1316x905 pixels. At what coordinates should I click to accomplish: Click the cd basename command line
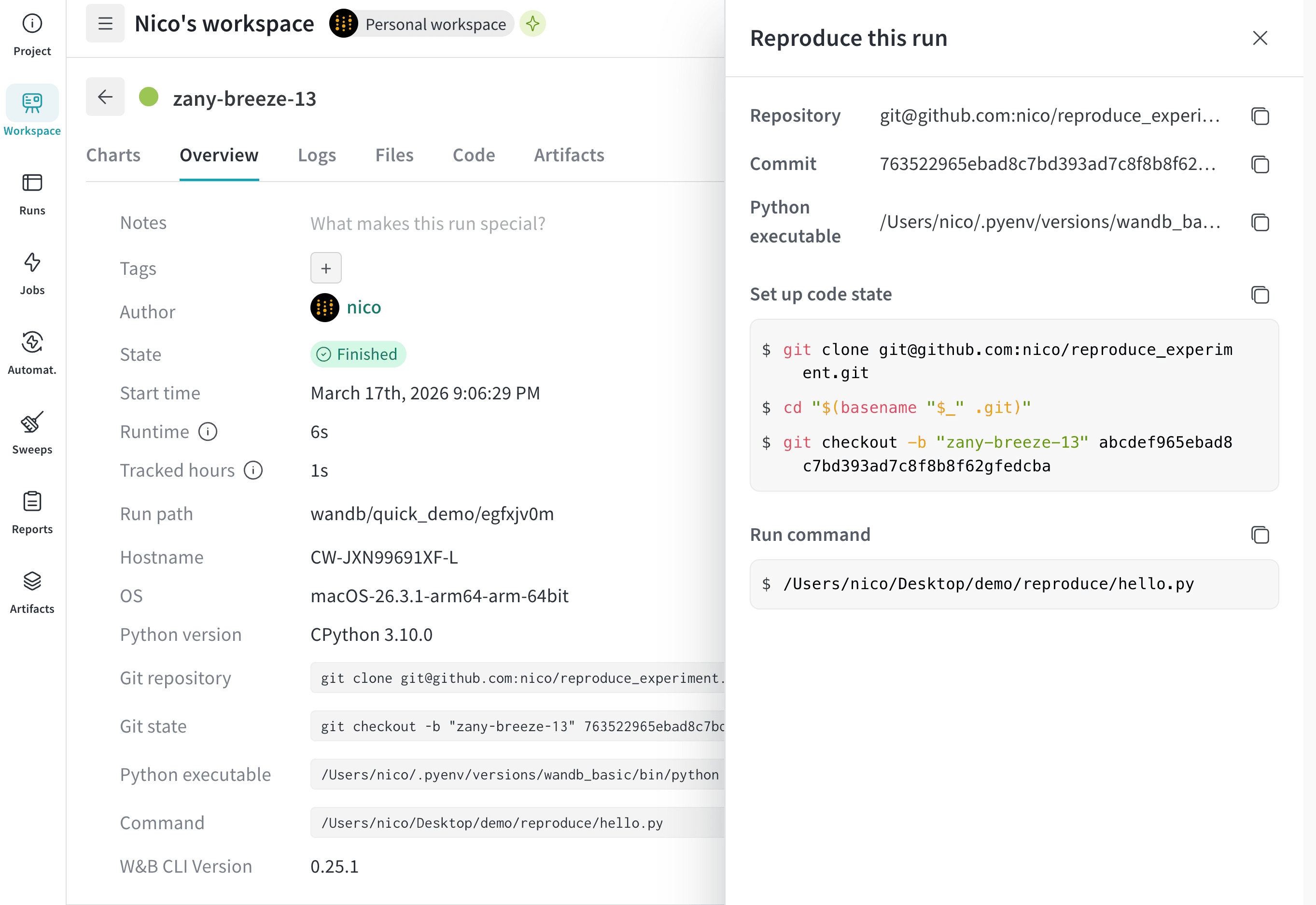click(908, 408)
